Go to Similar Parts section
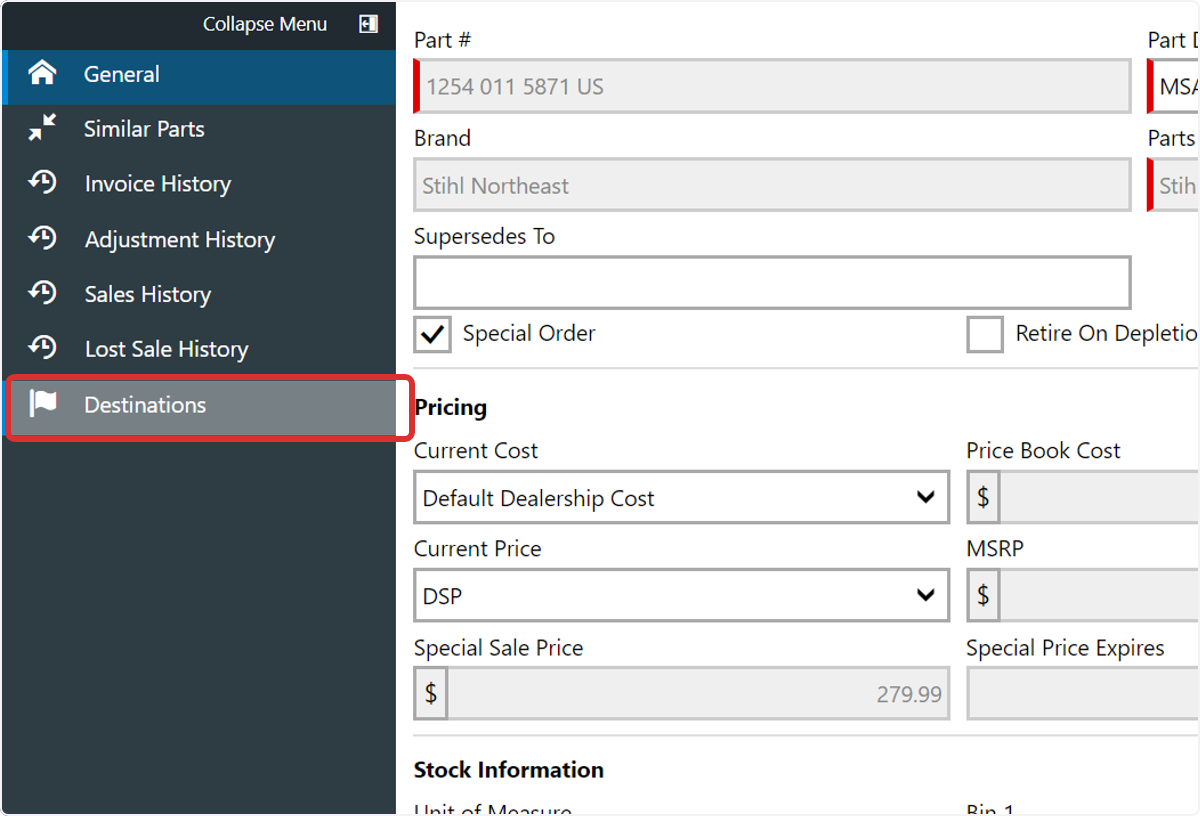This screenshot has width=1200, height=816. click(199, 129)
